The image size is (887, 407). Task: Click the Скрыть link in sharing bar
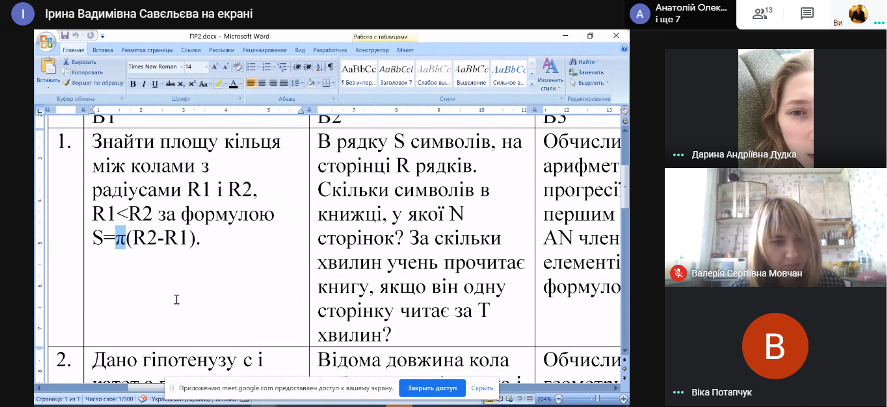coord(482,388)
